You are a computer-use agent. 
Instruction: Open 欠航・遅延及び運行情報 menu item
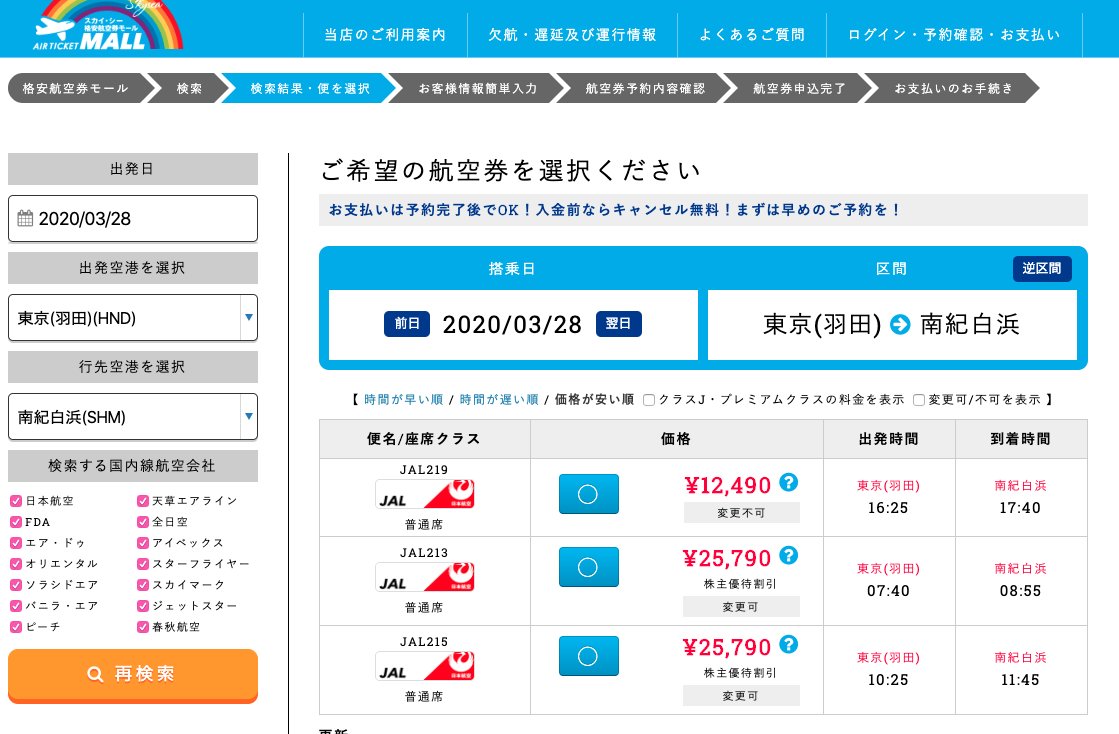[x=572, y=34]
